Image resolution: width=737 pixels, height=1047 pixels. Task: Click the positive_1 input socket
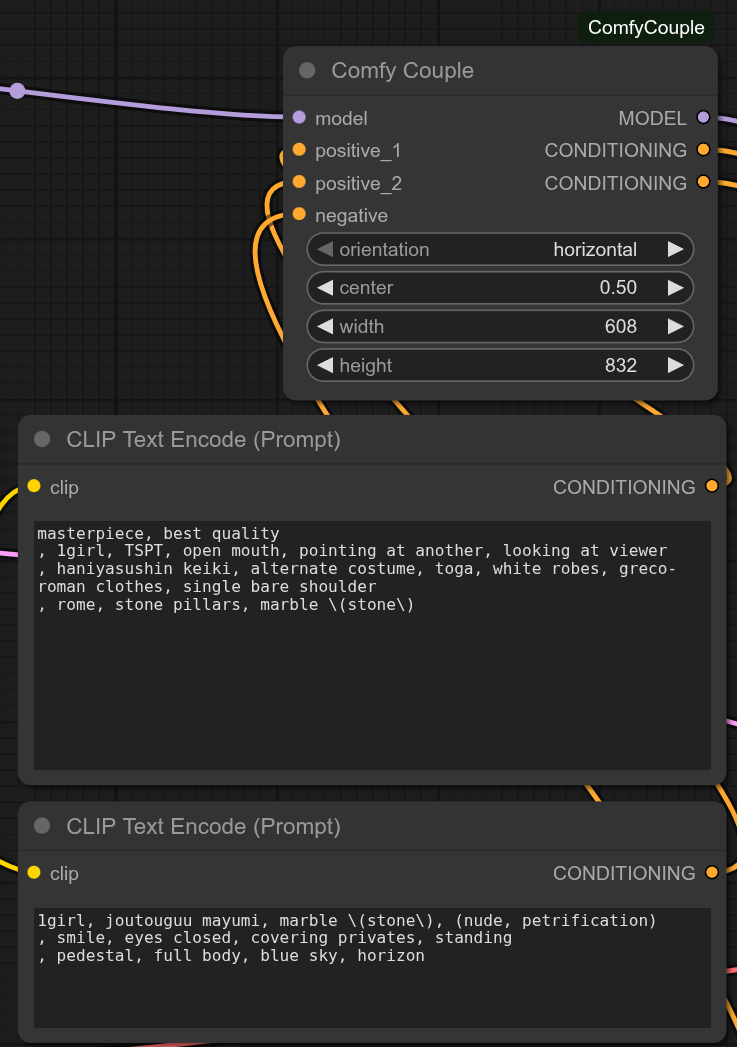pos(299,150)
